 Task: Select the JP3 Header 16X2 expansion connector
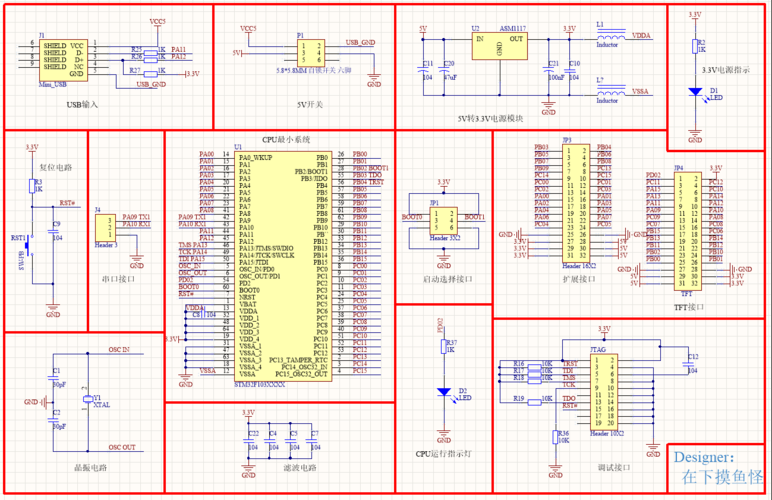click(576, 203)
